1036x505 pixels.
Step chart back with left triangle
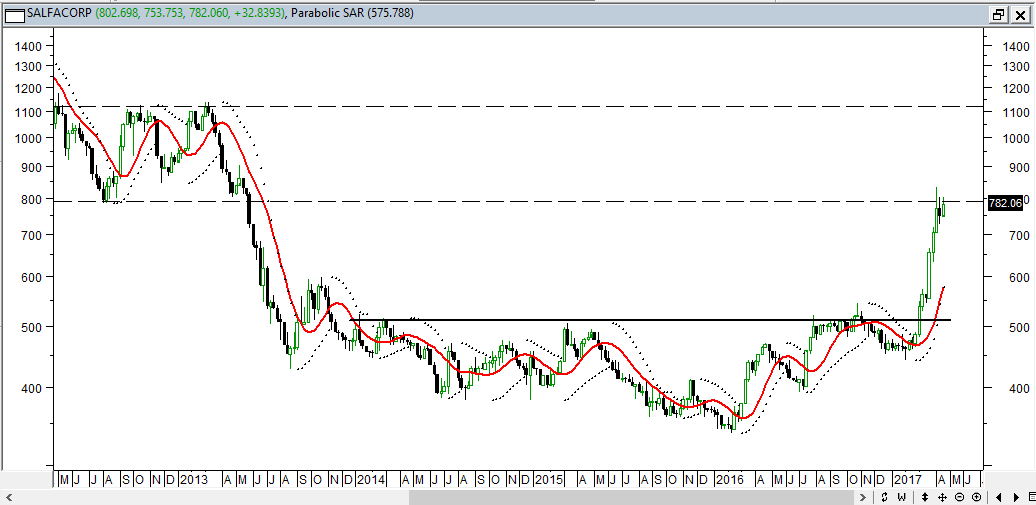[998, 497]
